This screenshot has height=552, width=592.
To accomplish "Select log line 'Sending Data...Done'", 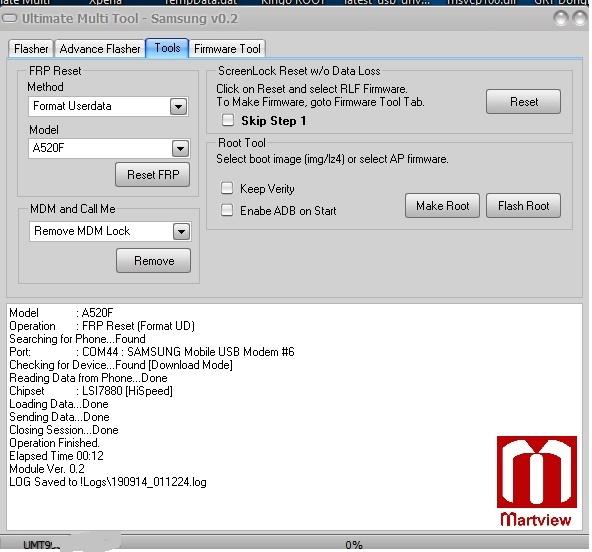I will (x=59, y=417).
